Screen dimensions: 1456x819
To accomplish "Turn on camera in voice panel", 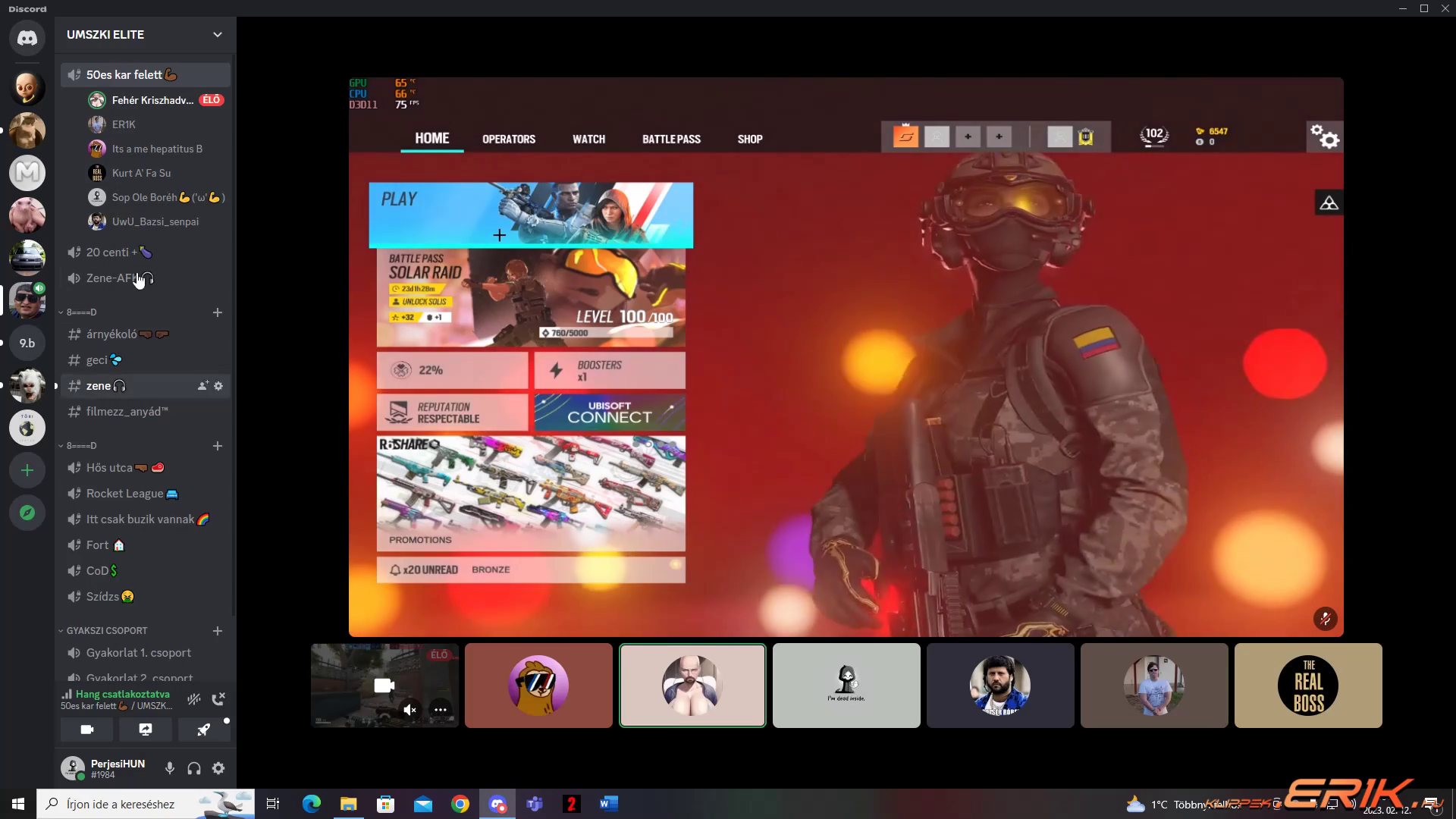I will point(87,730).
